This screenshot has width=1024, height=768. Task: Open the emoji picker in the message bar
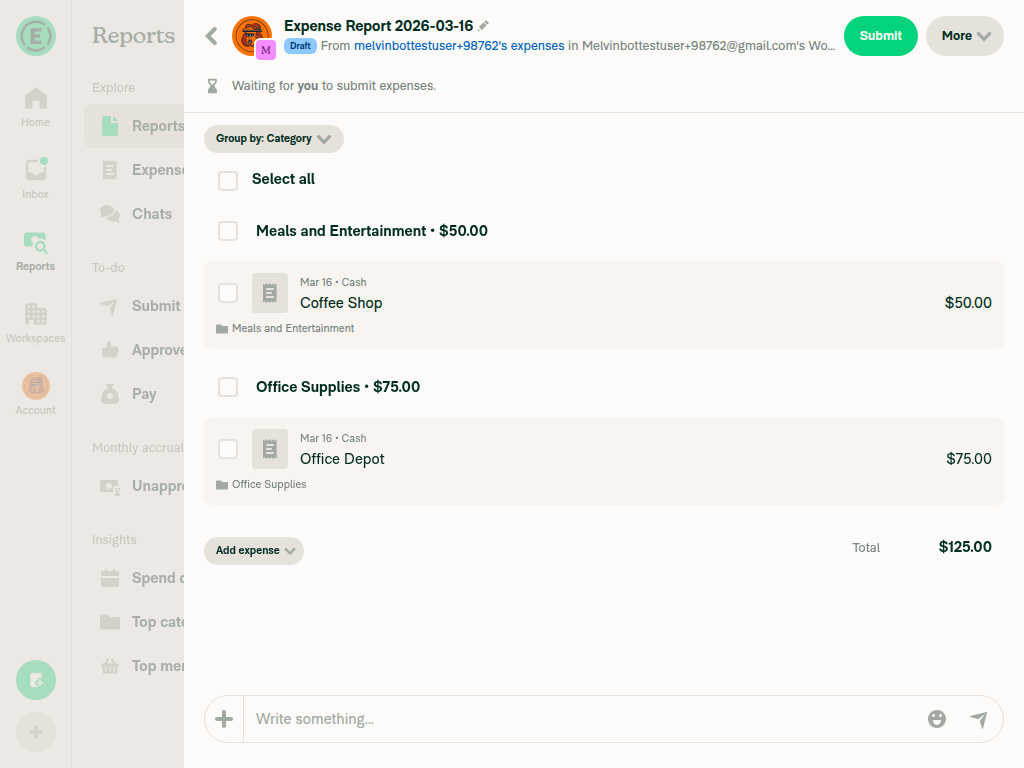[x=937, y=719]
